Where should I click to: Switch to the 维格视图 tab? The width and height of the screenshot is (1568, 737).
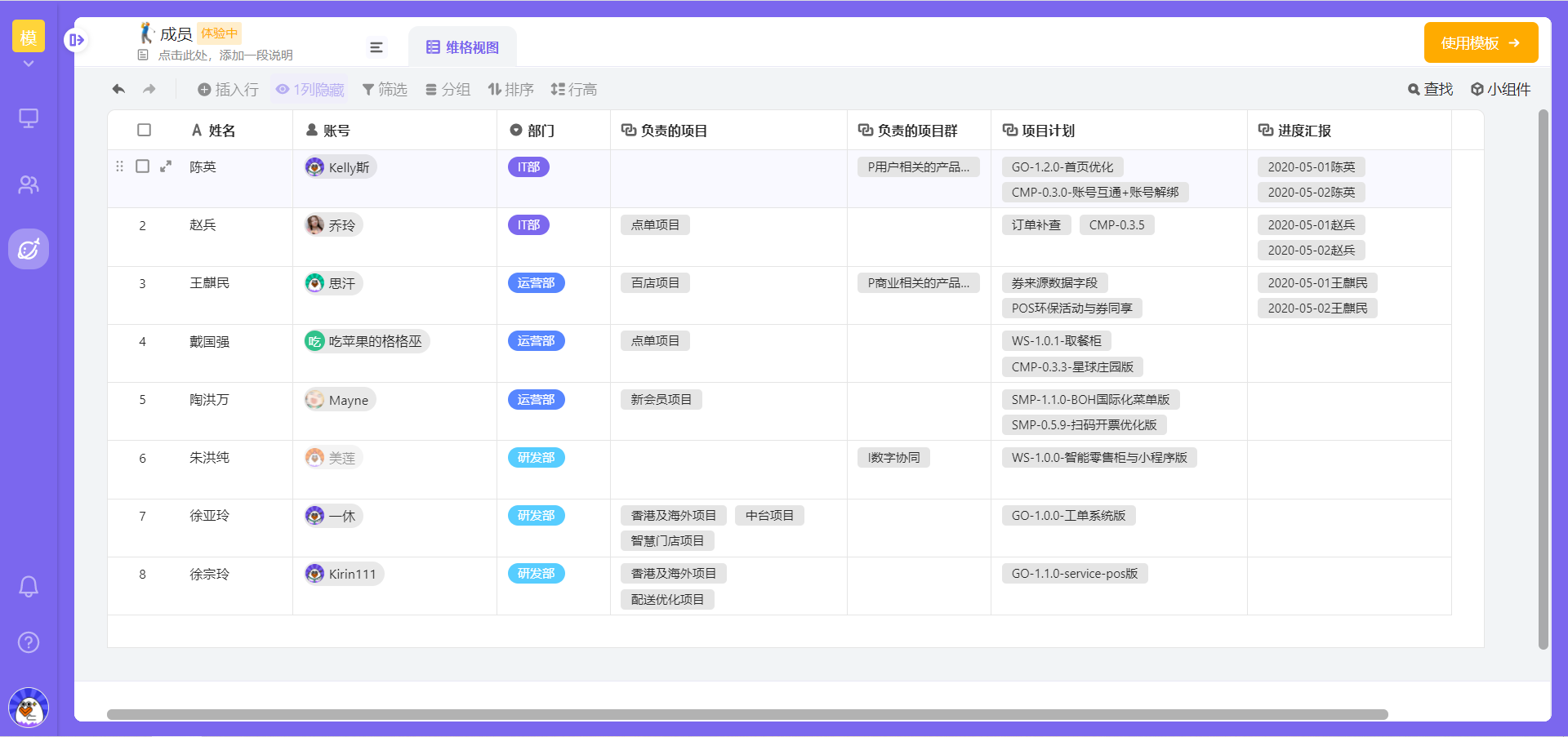[462, 47]
